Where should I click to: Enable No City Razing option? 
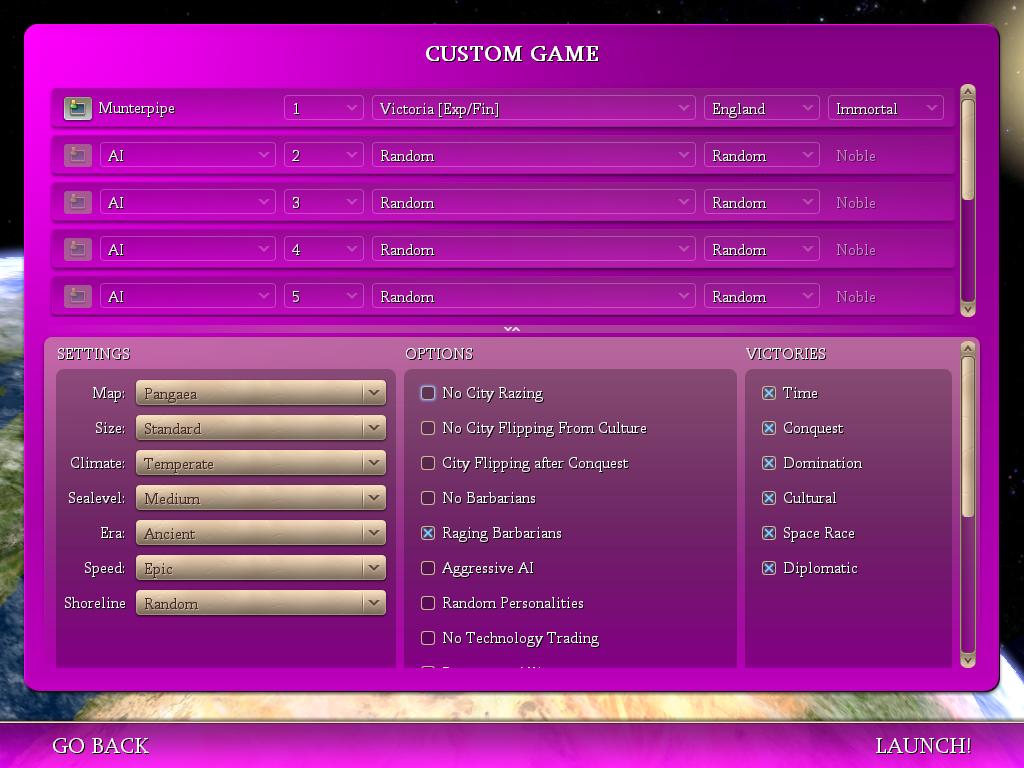428,392
